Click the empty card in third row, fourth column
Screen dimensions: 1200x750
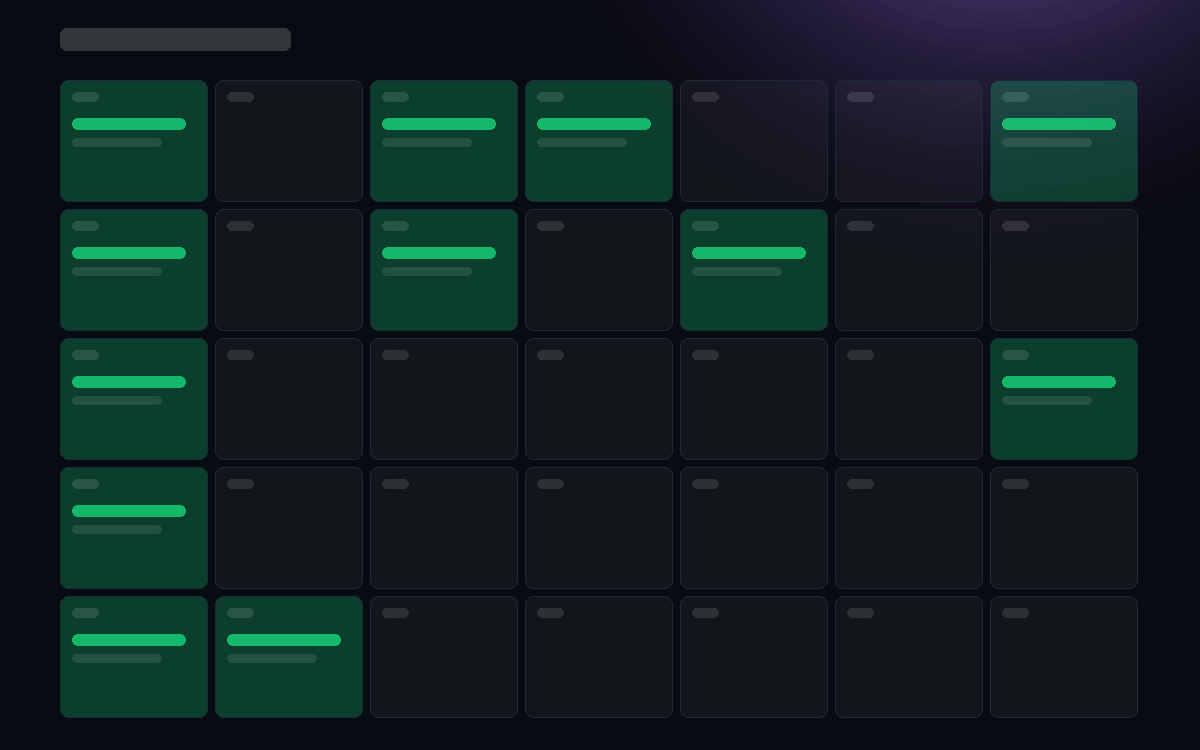click(x=599, y=399)
